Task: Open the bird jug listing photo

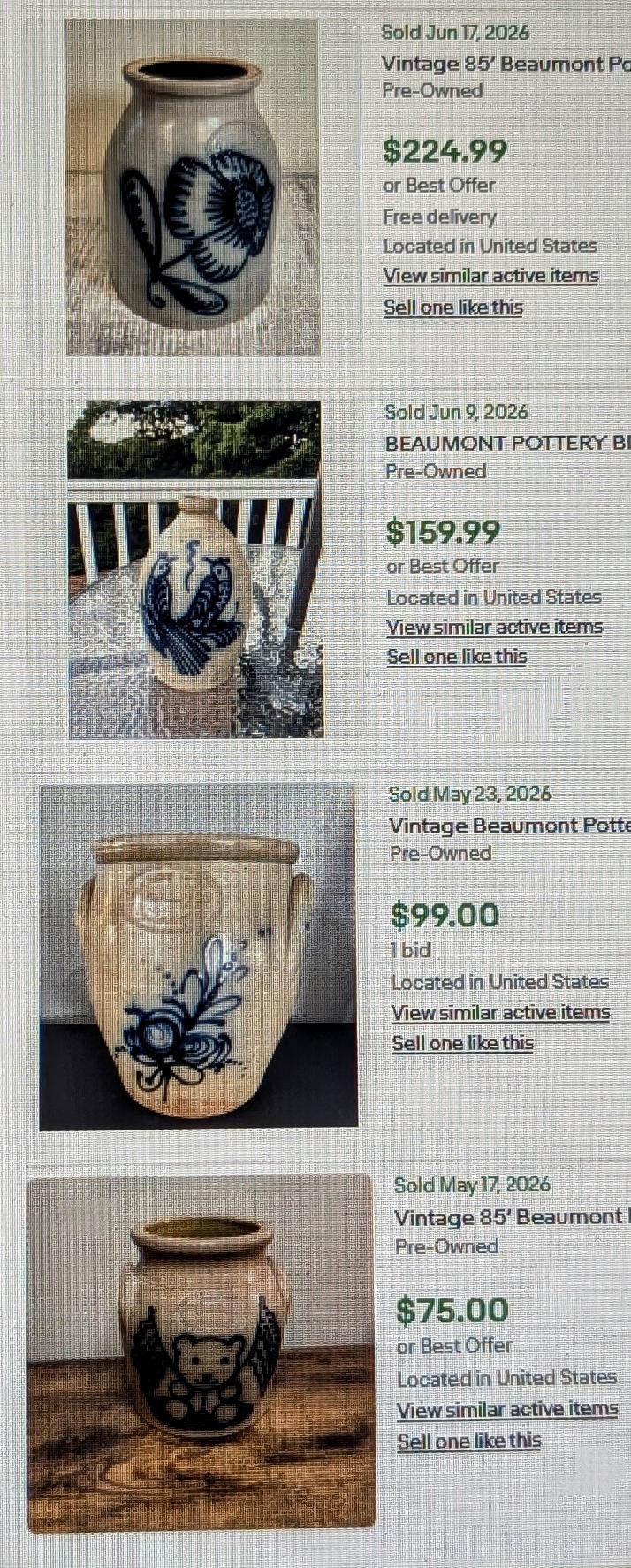Action: [x=195, y=569]
